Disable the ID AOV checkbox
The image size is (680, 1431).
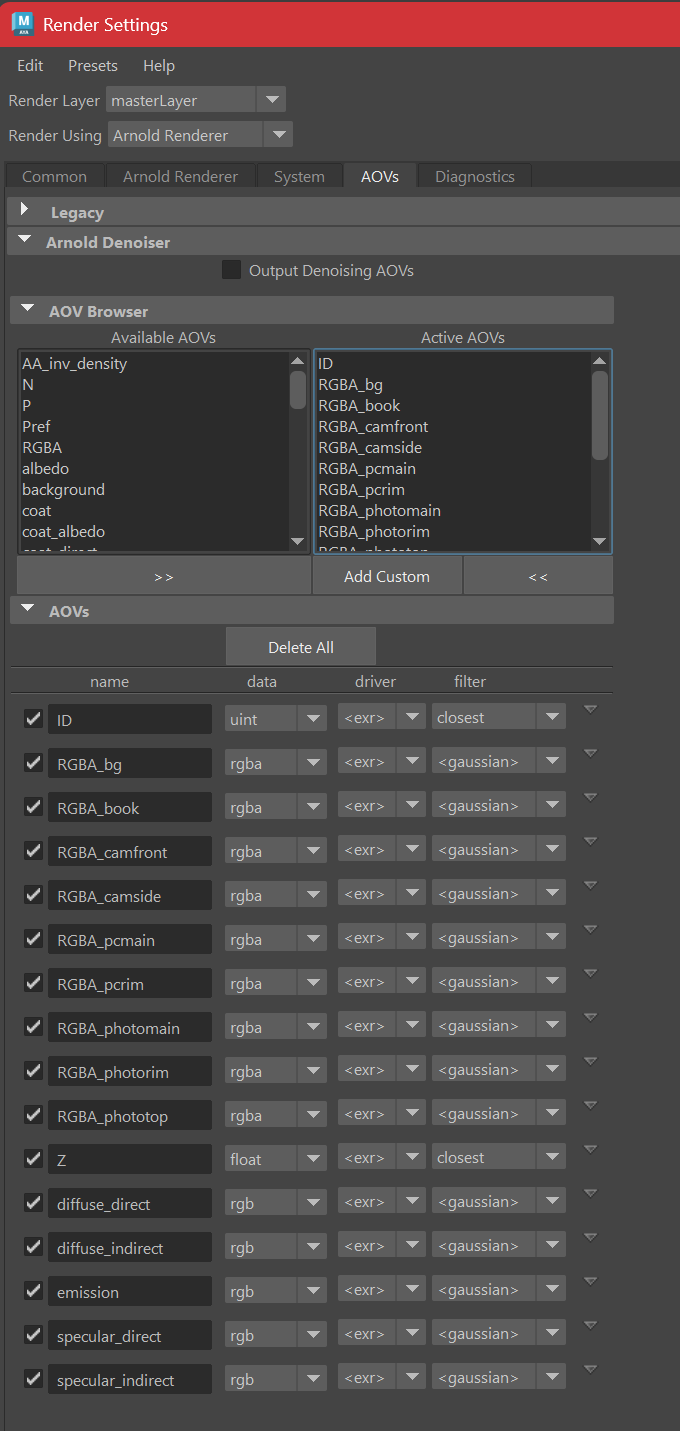[33, 718]
